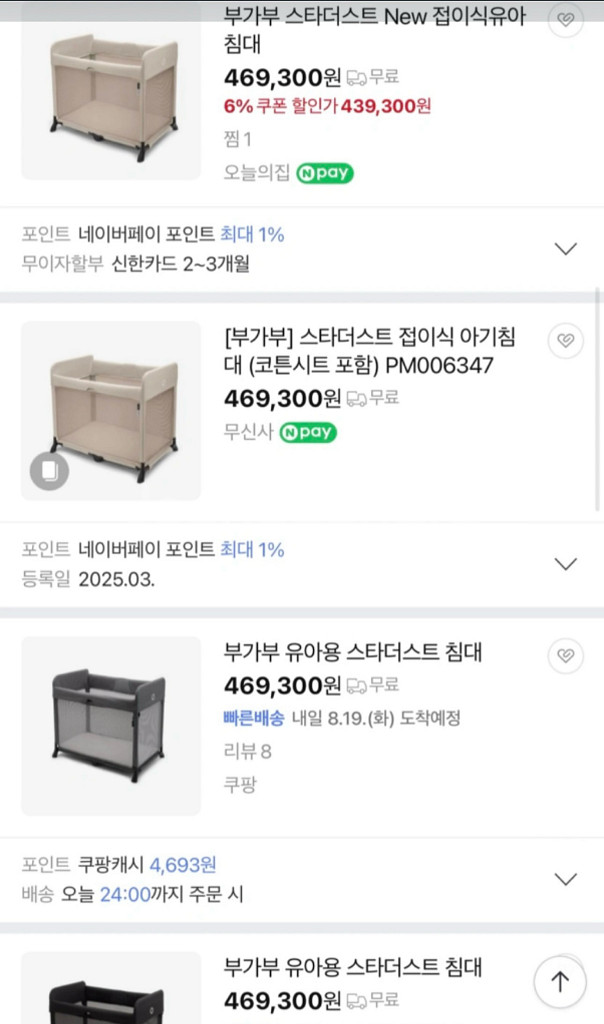Open [부가부] 스타더스트 접이식 아기침대 title link

pyautogui.click(x=359, y=351)
